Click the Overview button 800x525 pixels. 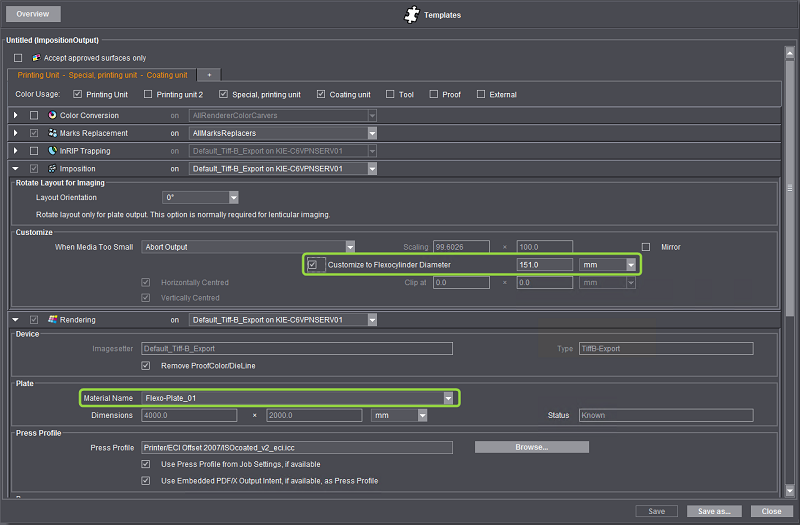[33, 15]
